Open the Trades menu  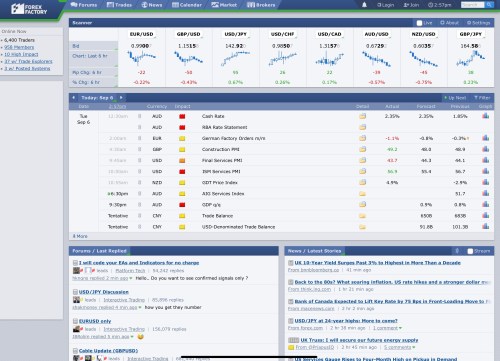(x=119, y=5)
